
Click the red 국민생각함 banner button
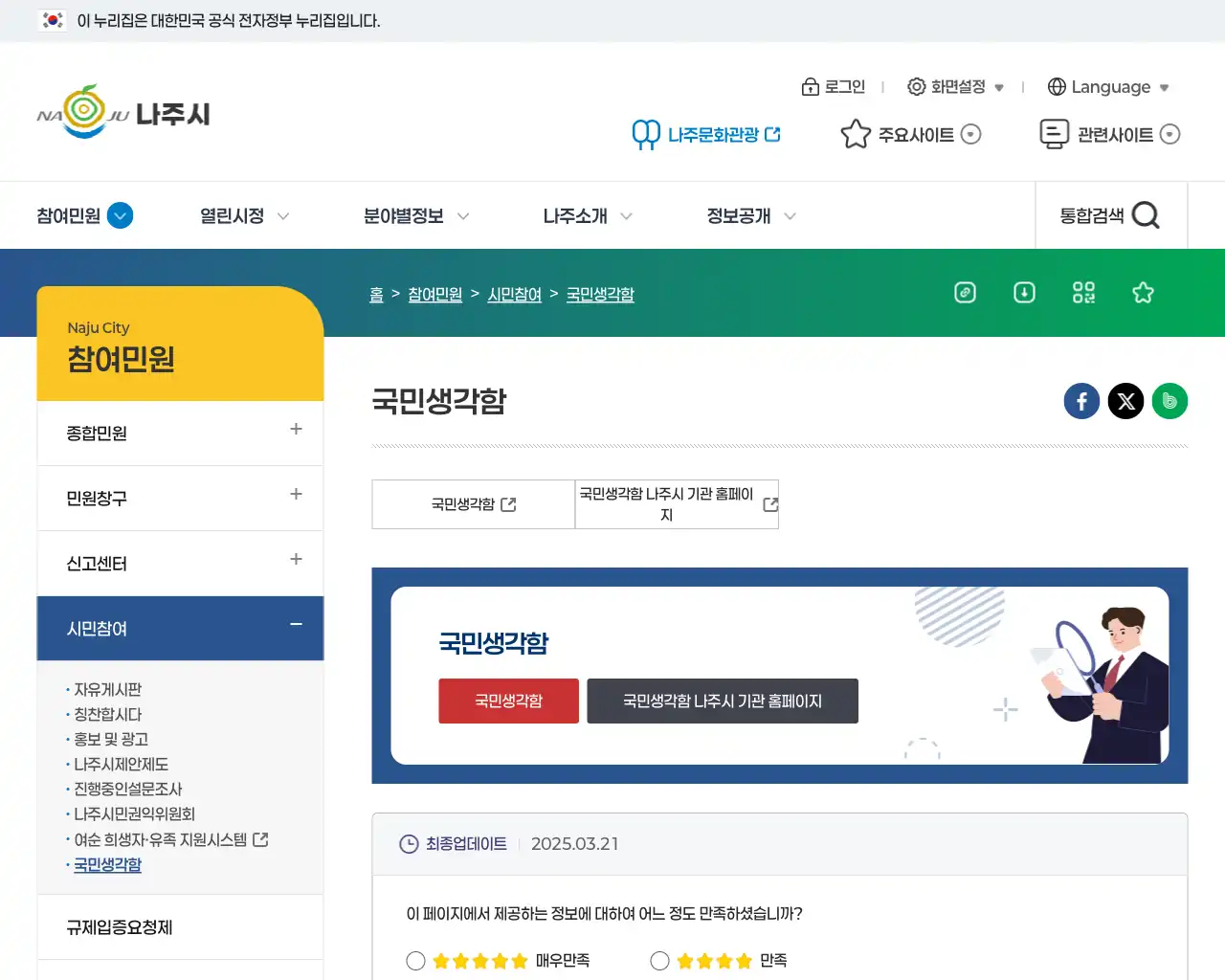(x=508, y=701)
